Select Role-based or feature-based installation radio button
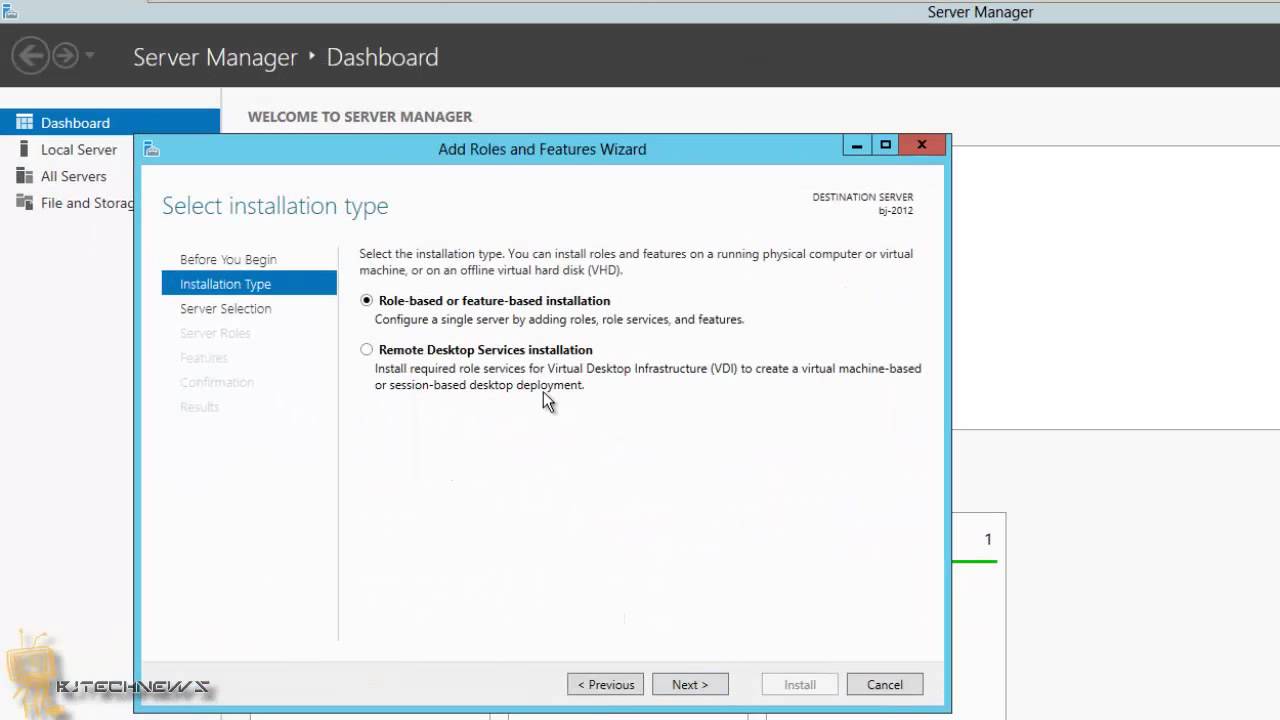This screenshot has height=720, width=1280. [x=367, y=300]
